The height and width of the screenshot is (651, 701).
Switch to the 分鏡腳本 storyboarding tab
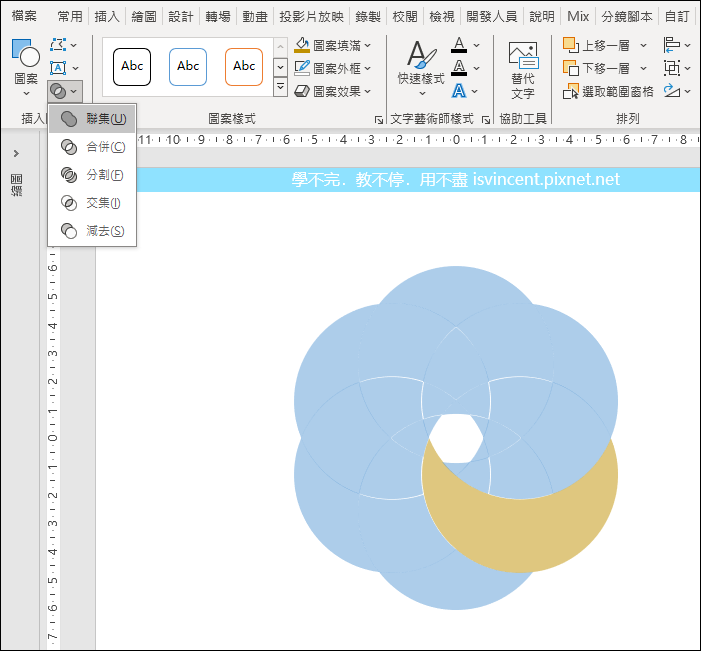coord(627,17)
